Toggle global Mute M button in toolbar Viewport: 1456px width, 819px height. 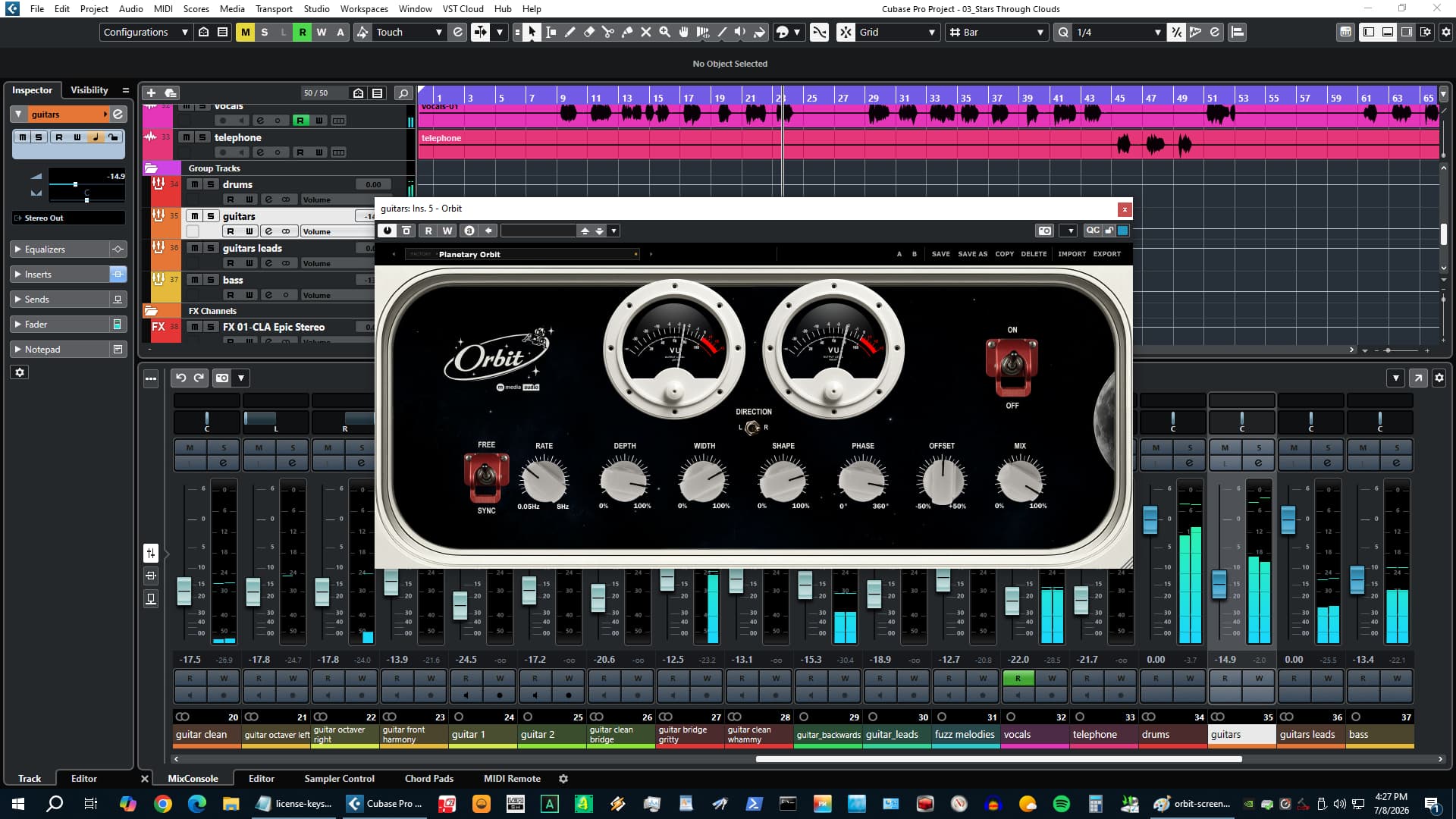(245, 32)
